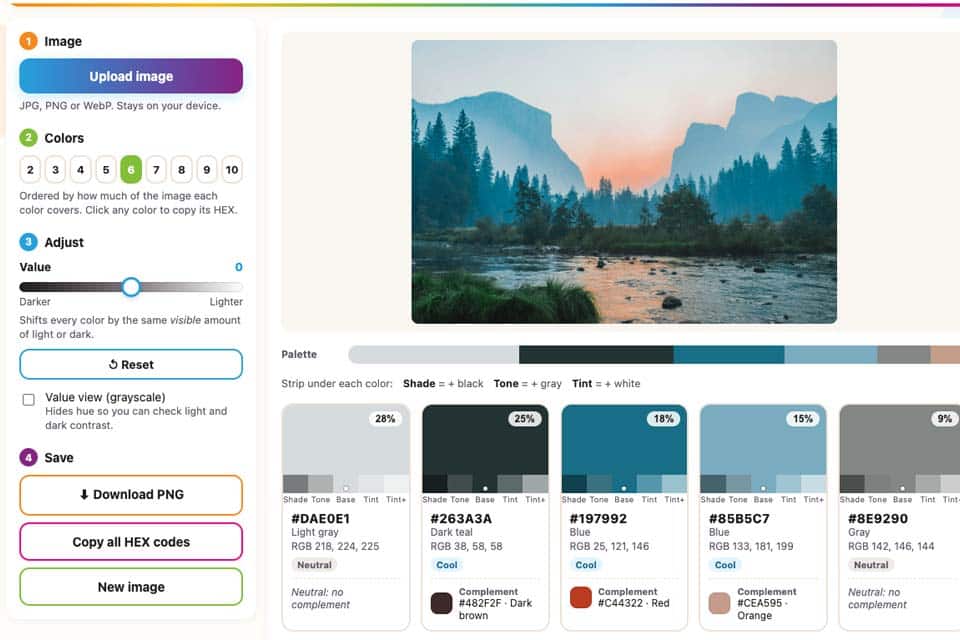Click the Cool tag under #263A3A
The width and height of the screenshot is (960, 640).
pyautogui.click(x=446, y=565)
